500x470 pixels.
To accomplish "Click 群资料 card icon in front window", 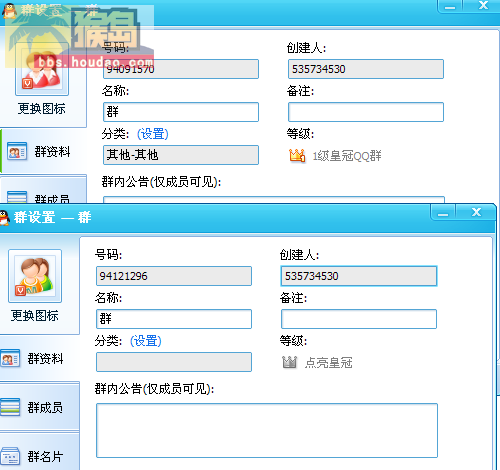I will click(x=10, y=358).
